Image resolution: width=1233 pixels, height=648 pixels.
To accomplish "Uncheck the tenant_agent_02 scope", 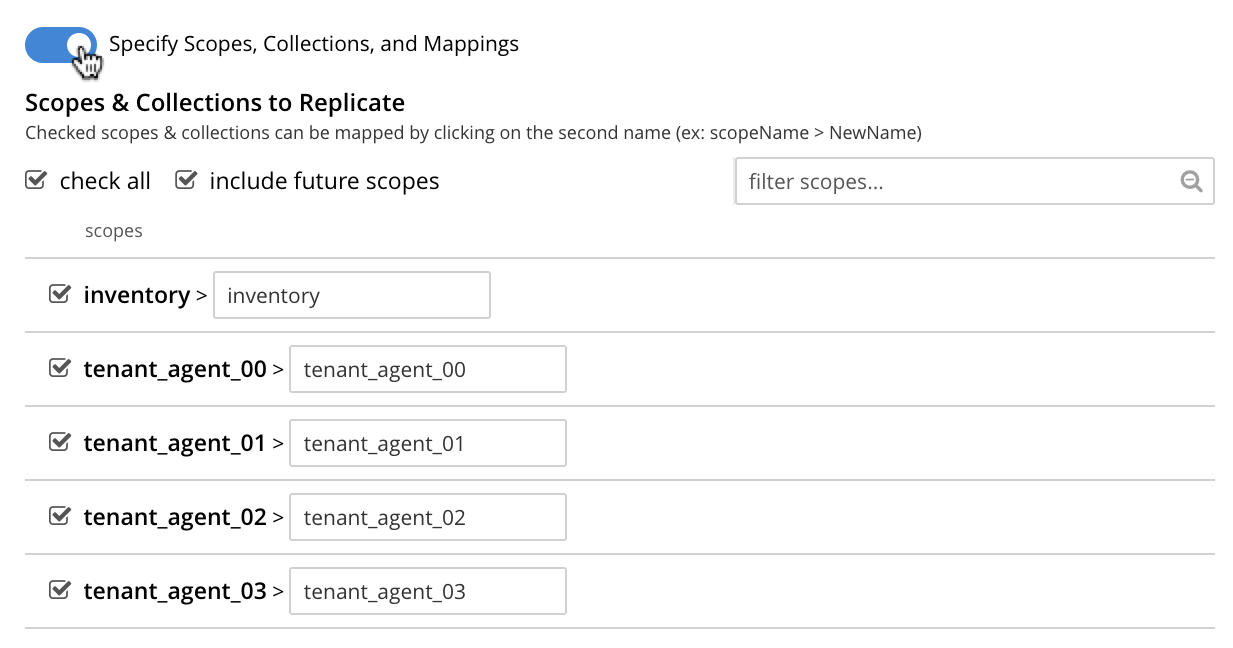I will pos(60,515).
